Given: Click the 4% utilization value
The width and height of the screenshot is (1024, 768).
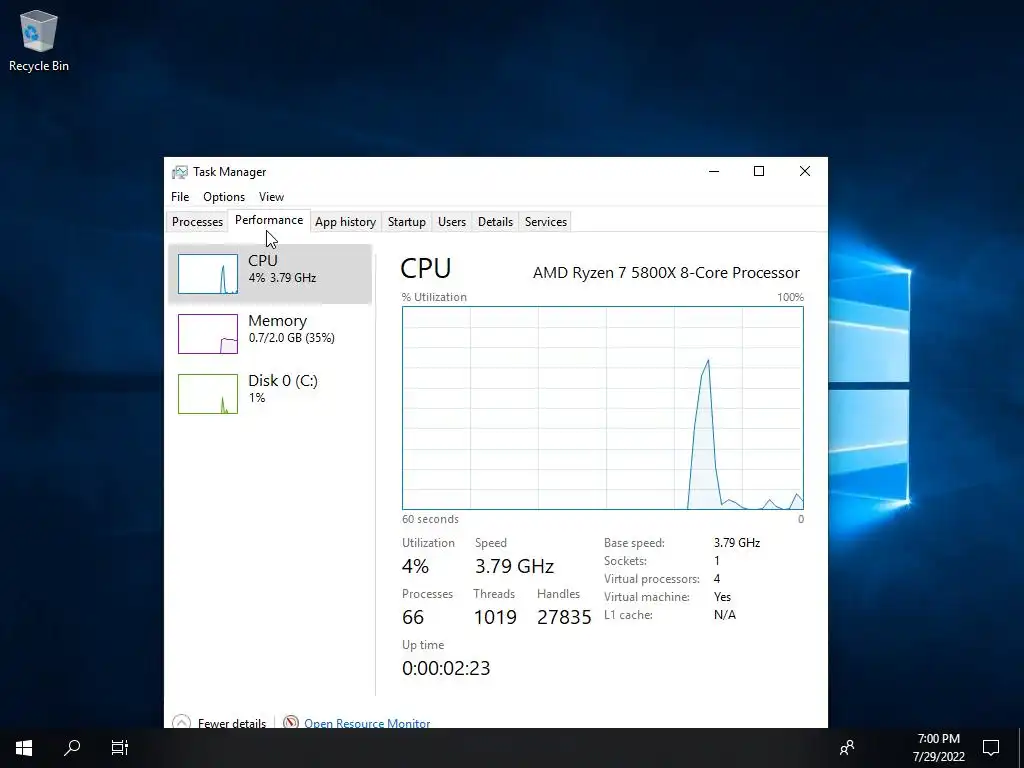Looking at the screenshot, I should [x=415, y=566].
